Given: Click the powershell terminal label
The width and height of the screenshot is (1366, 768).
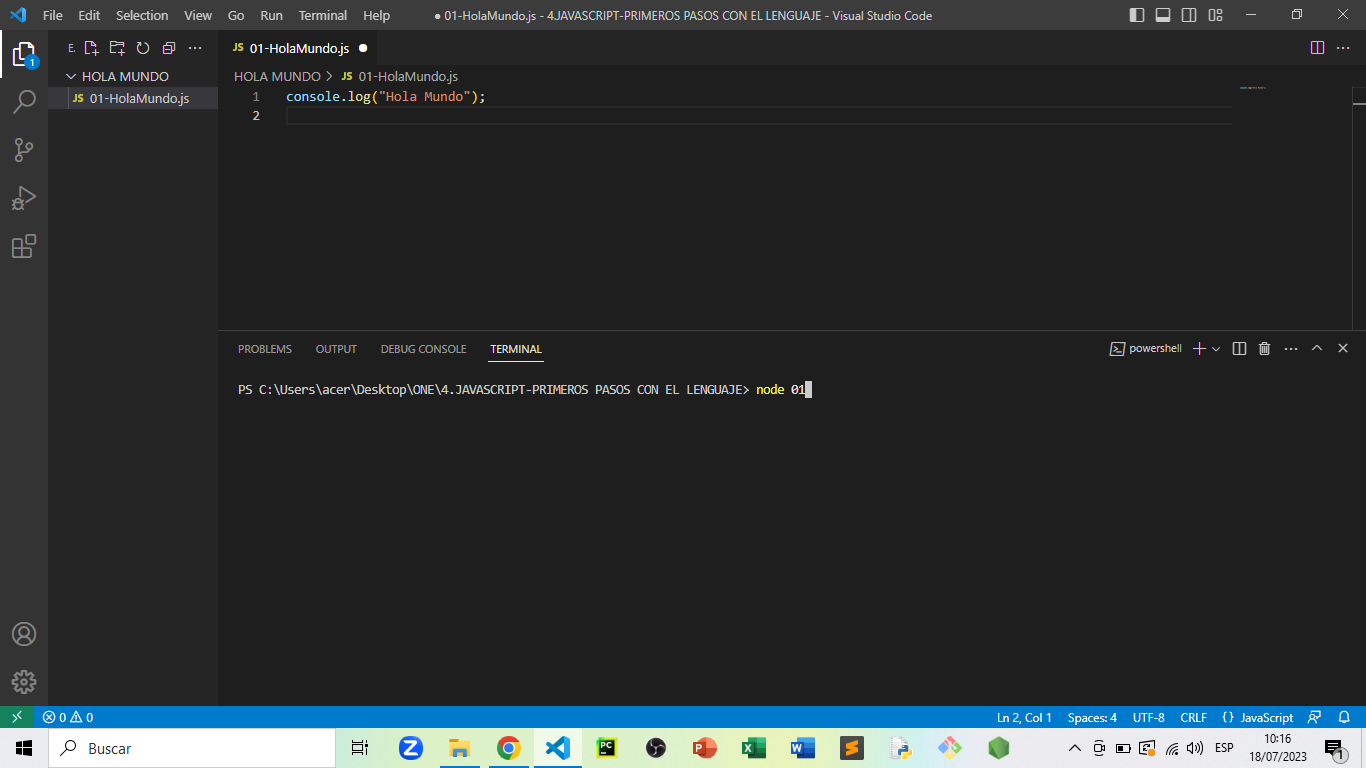Looking at the screenshot, I should click(1146, 348).
